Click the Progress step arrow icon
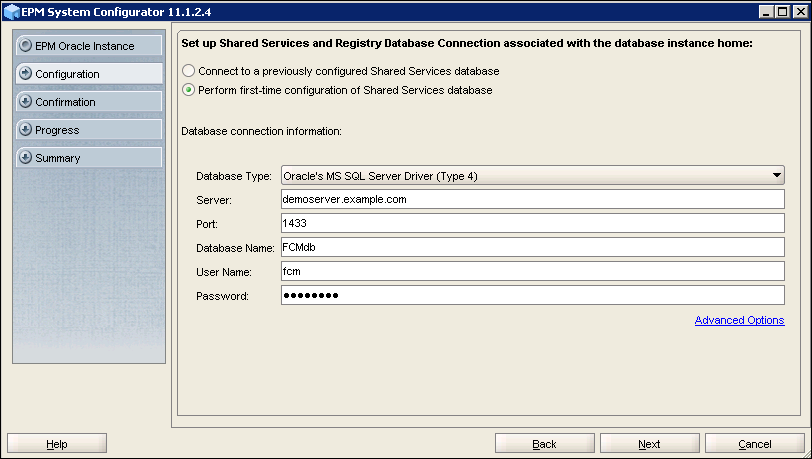812x459 pixels. (x=25, y=130)
